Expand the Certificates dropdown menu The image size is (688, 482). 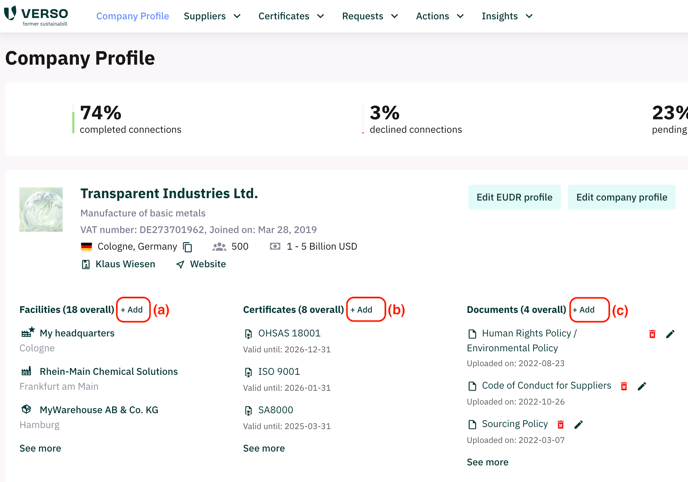(291, 16)
